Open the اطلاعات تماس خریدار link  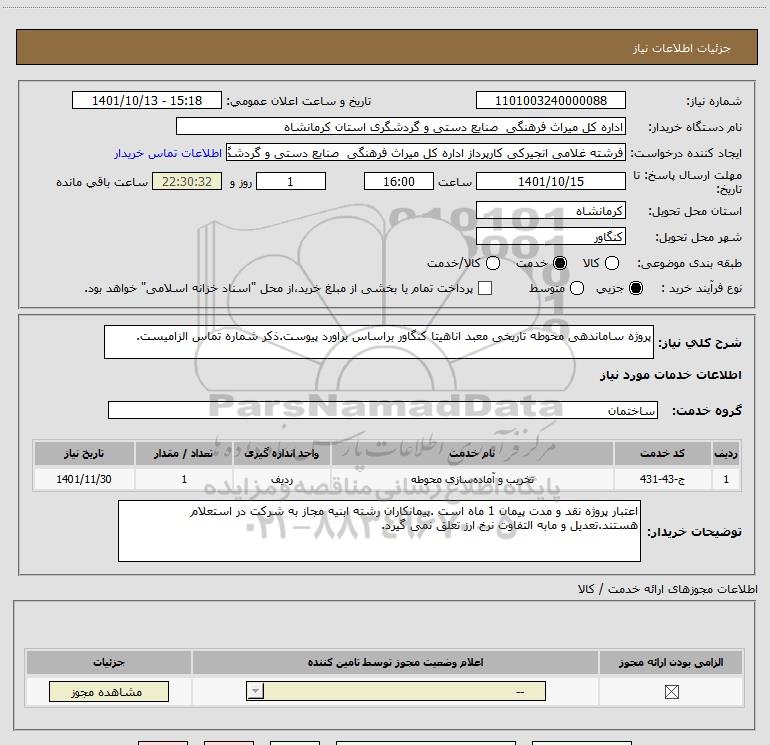(x=168, y=153)
